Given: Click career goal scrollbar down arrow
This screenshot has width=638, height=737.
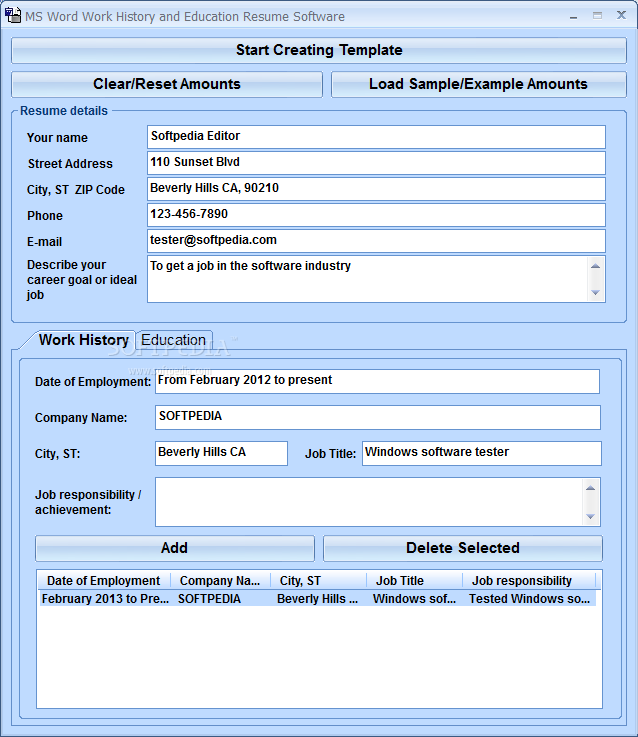Looking at the screenshot, I should pos(596,293).
